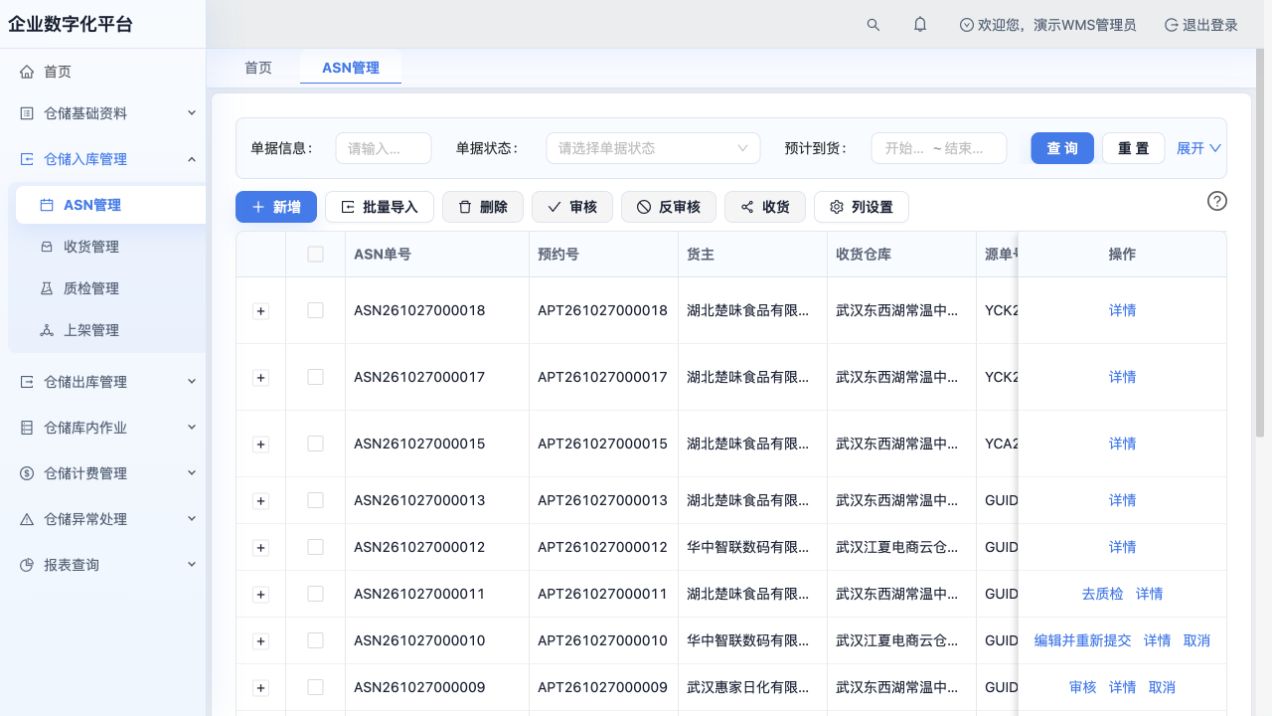Click the plus icon on 新增 button
This screenshot has height=716, width=1272.
tap(258, 207)
